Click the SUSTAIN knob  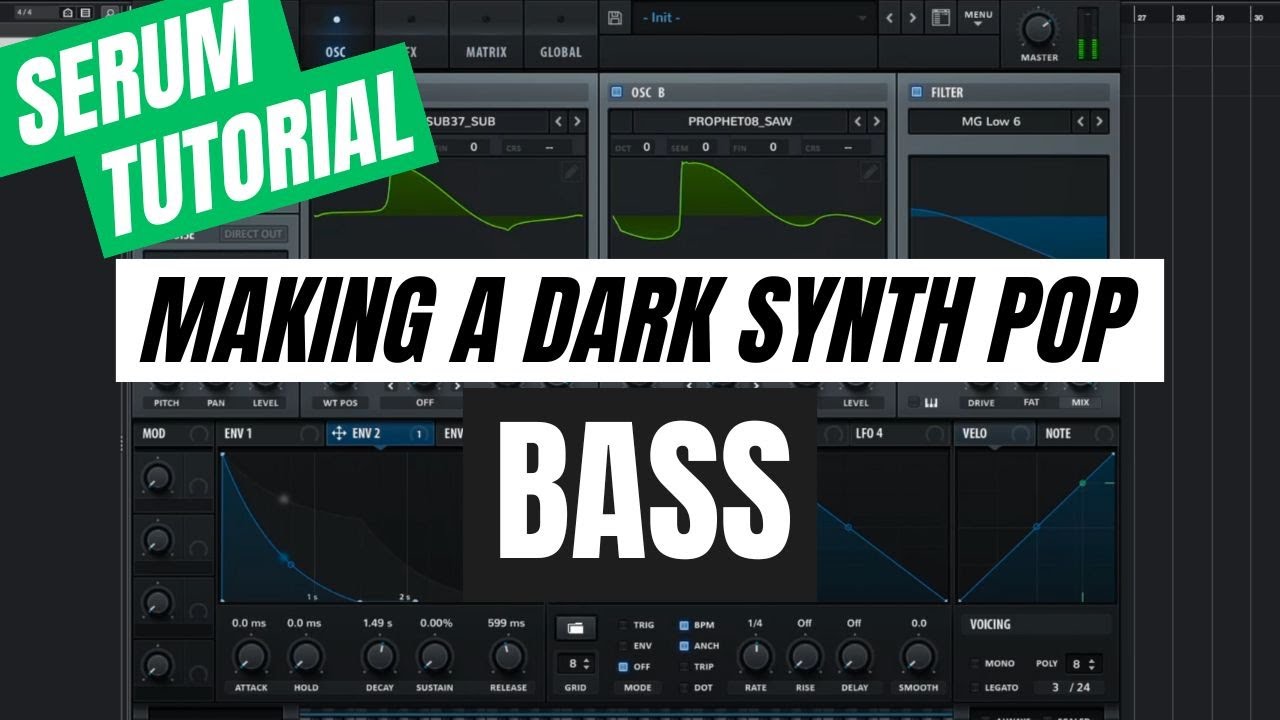[x=434, y=656]
